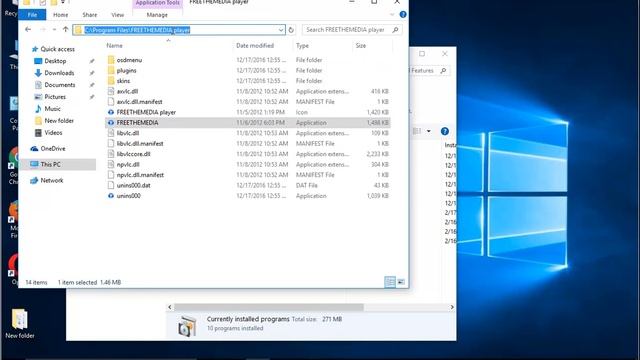Viewport: 640px width, 360px height.
Task: Open Pictures in the navigation pane
Action: (55, 97)
